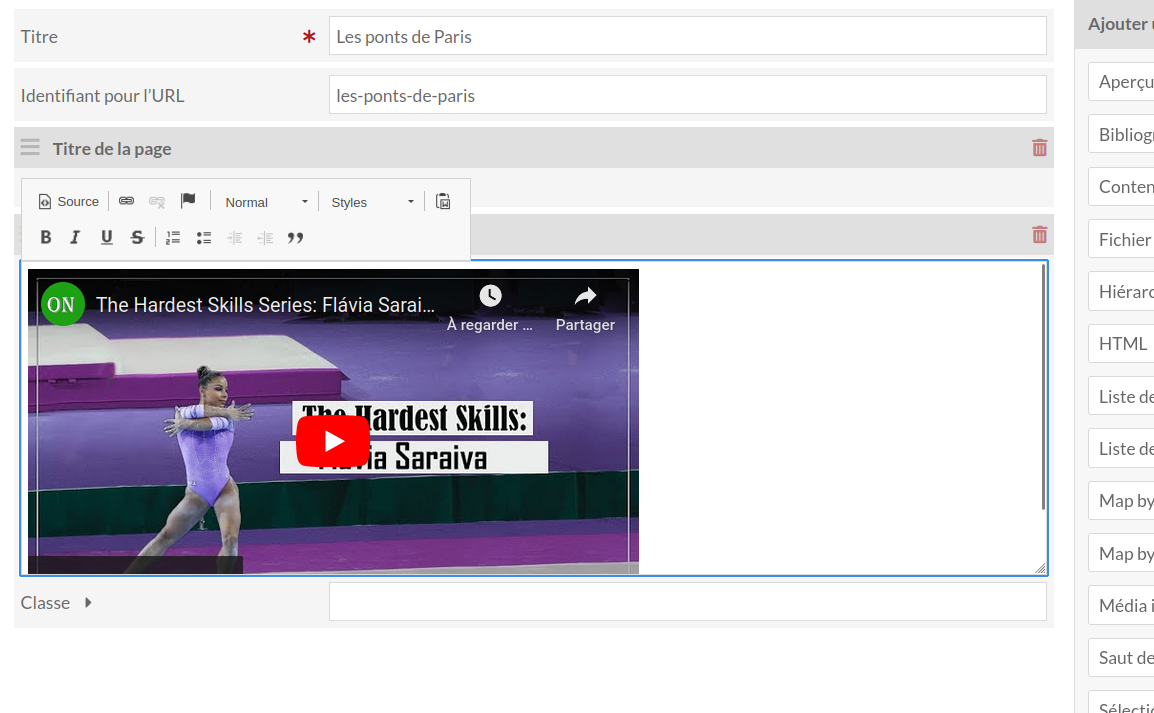
Task: Open the Normal paragraph format dropdown
Action: (x=266, y=202)
